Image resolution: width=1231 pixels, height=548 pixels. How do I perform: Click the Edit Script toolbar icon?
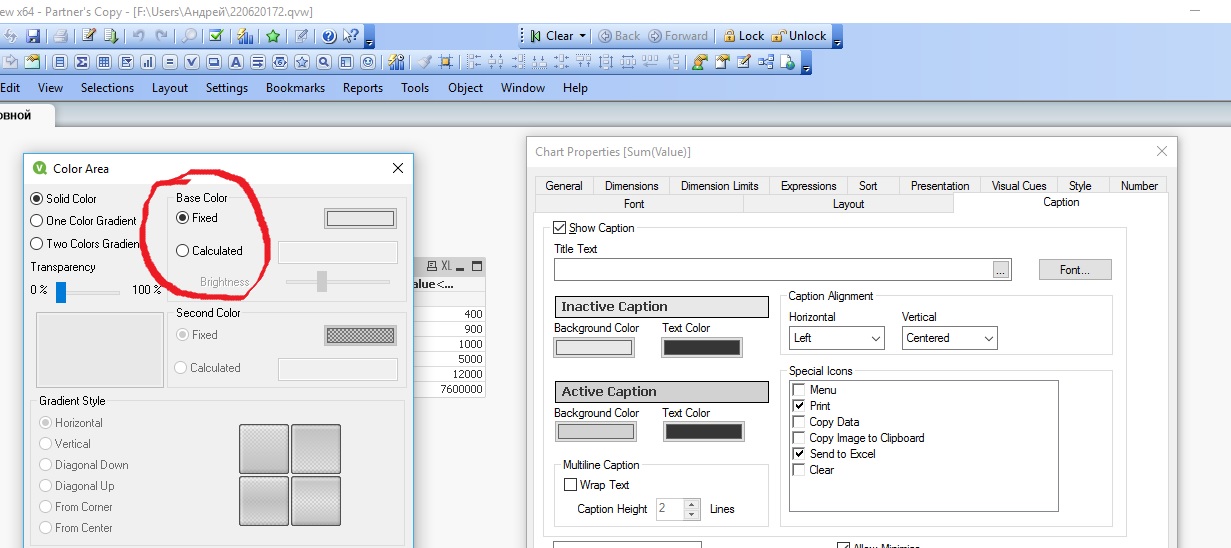[89, 37]
